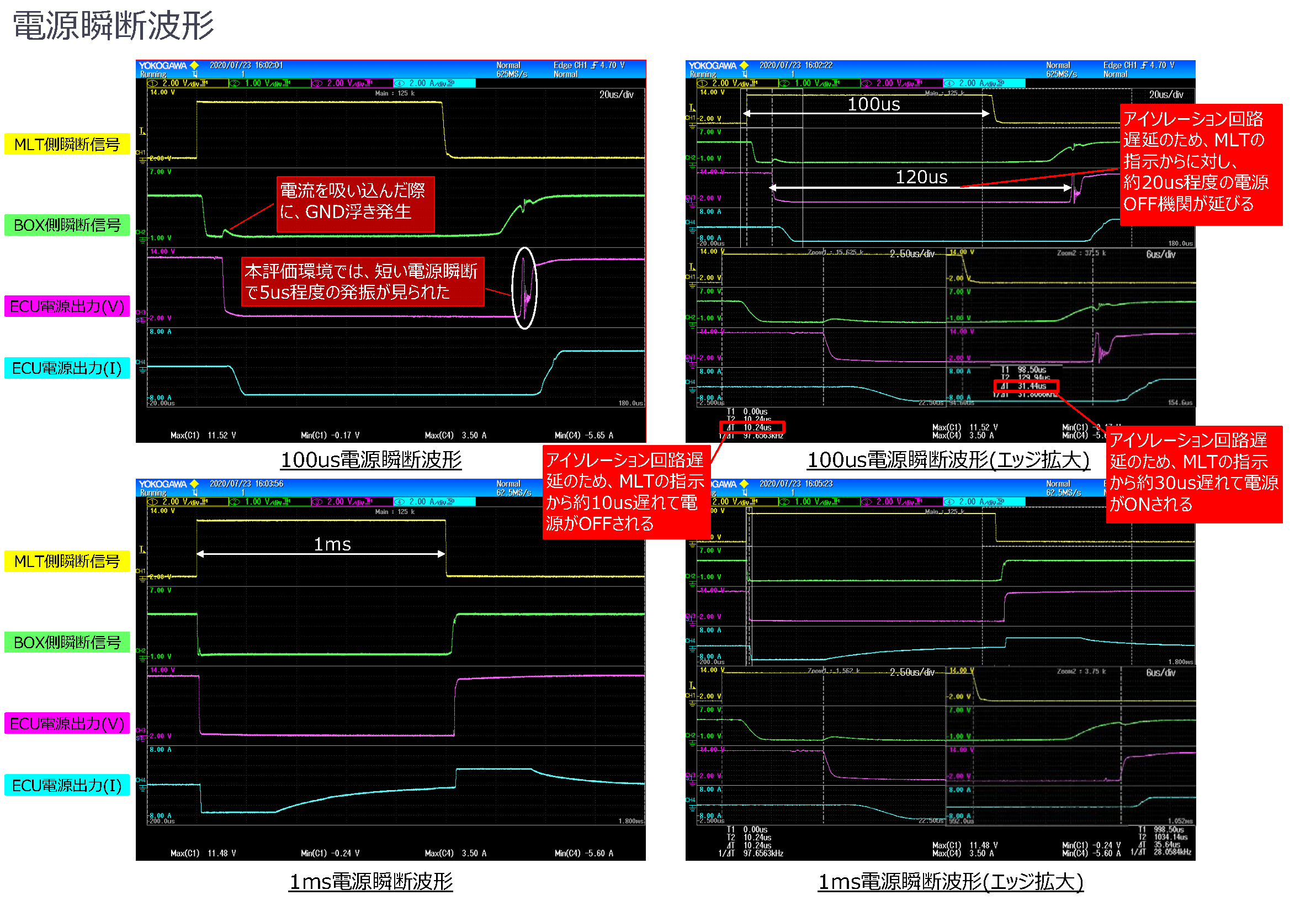The image size is (1316, 911).
Task: Open the scope capture timestamped 16:03:56
Action: (x=390, y=669)
